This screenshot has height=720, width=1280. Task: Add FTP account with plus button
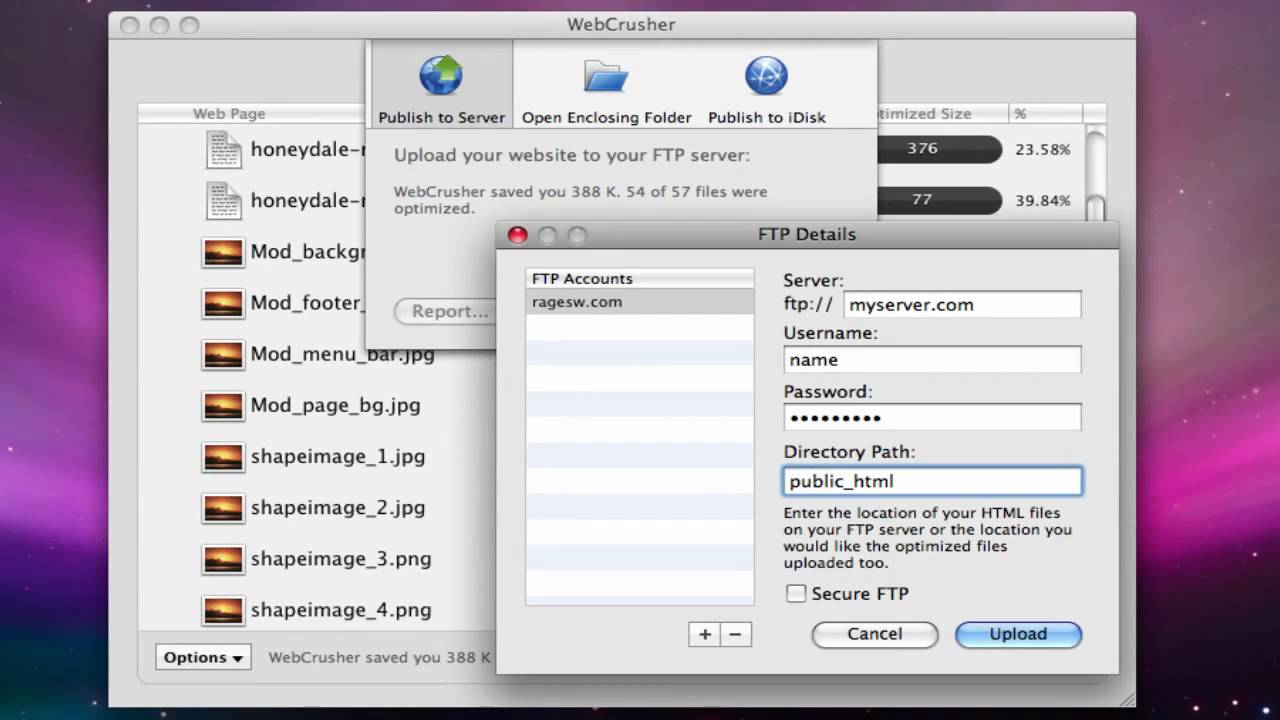705,634
